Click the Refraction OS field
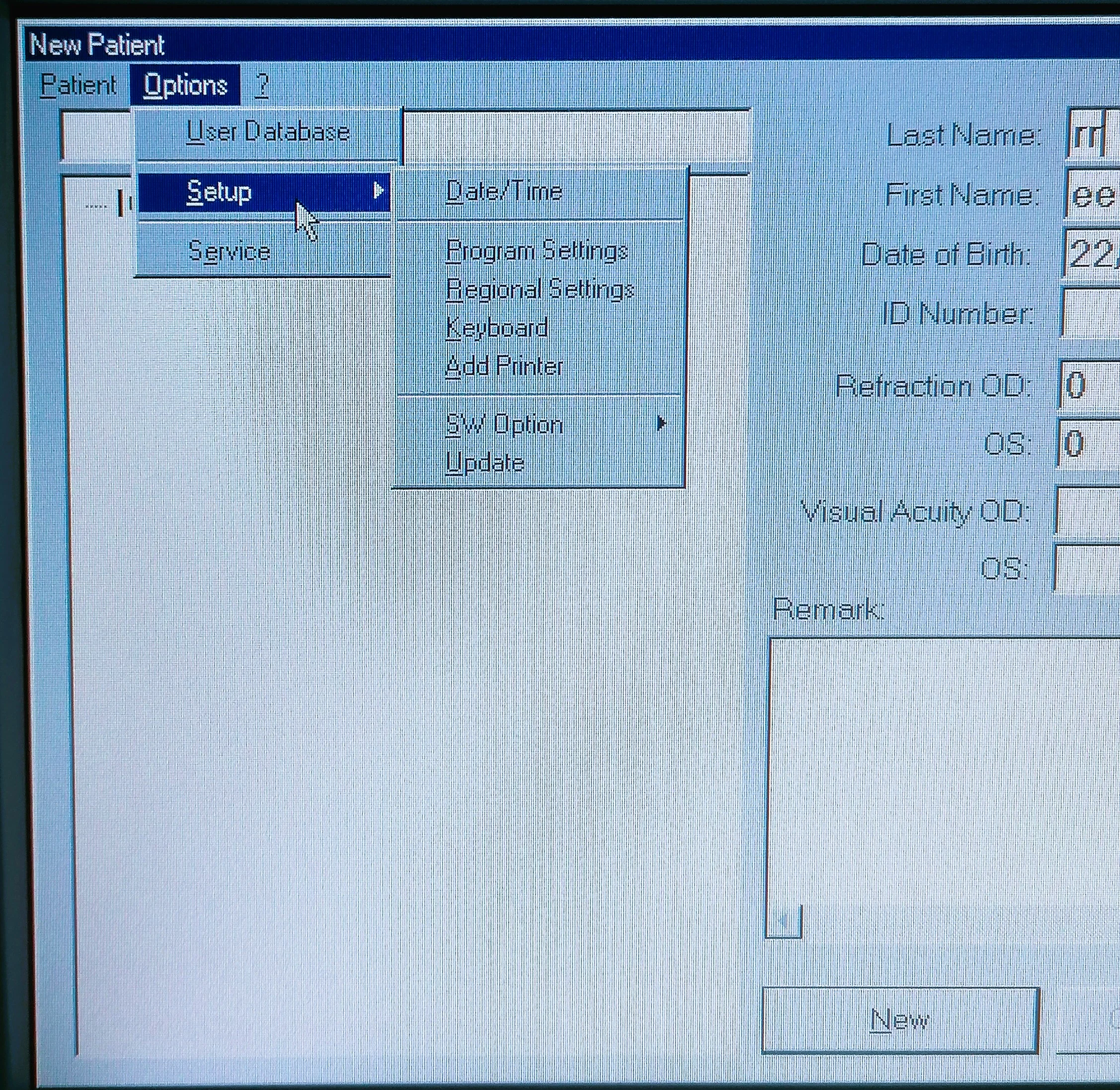This screenshot has height=1090, width=1120. pos(1088,444)
